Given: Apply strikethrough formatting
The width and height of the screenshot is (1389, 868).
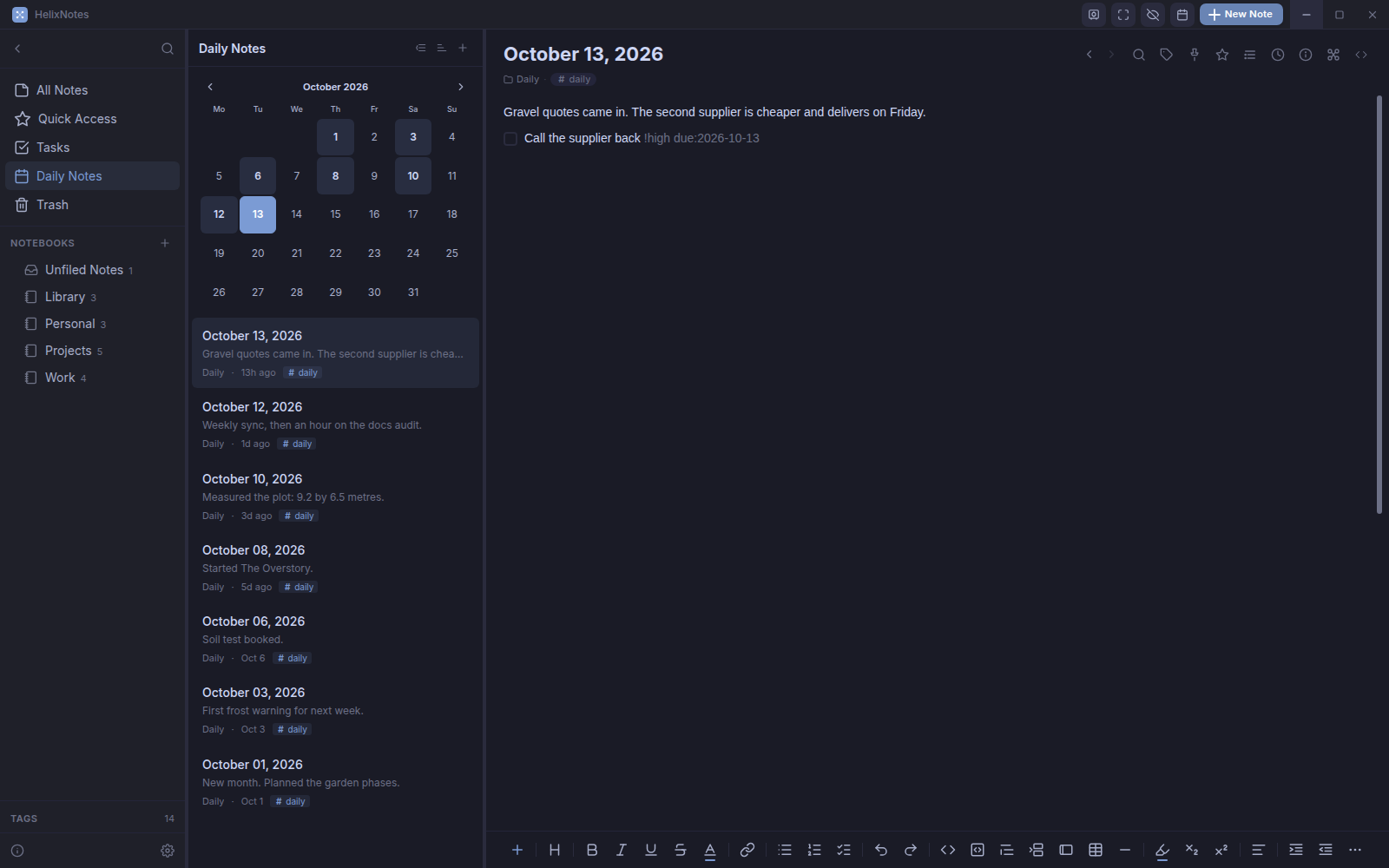Looking at the screenshot, I should pyautogui.click(x=681, y=850).
